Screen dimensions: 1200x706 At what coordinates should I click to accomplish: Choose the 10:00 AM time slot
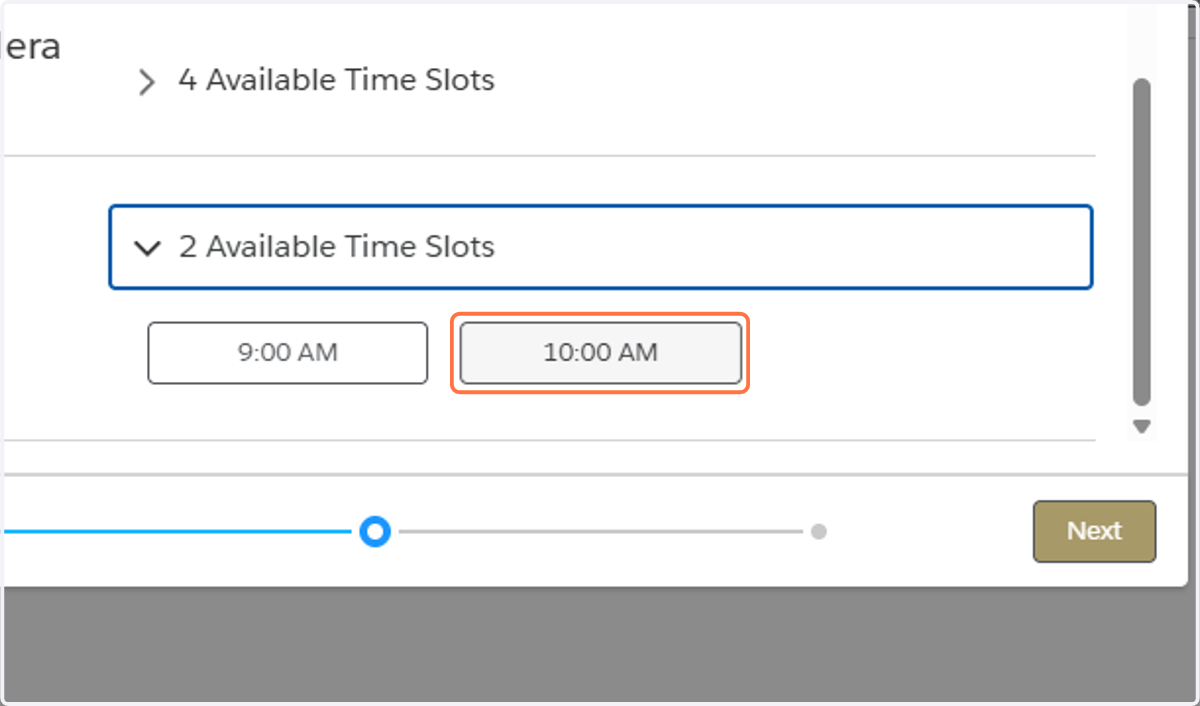pos(600,353)
